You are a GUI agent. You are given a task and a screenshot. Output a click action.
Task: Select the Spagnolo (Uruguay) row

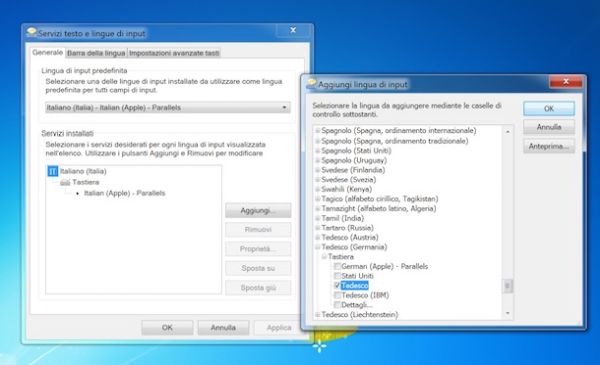pos(354,160)
